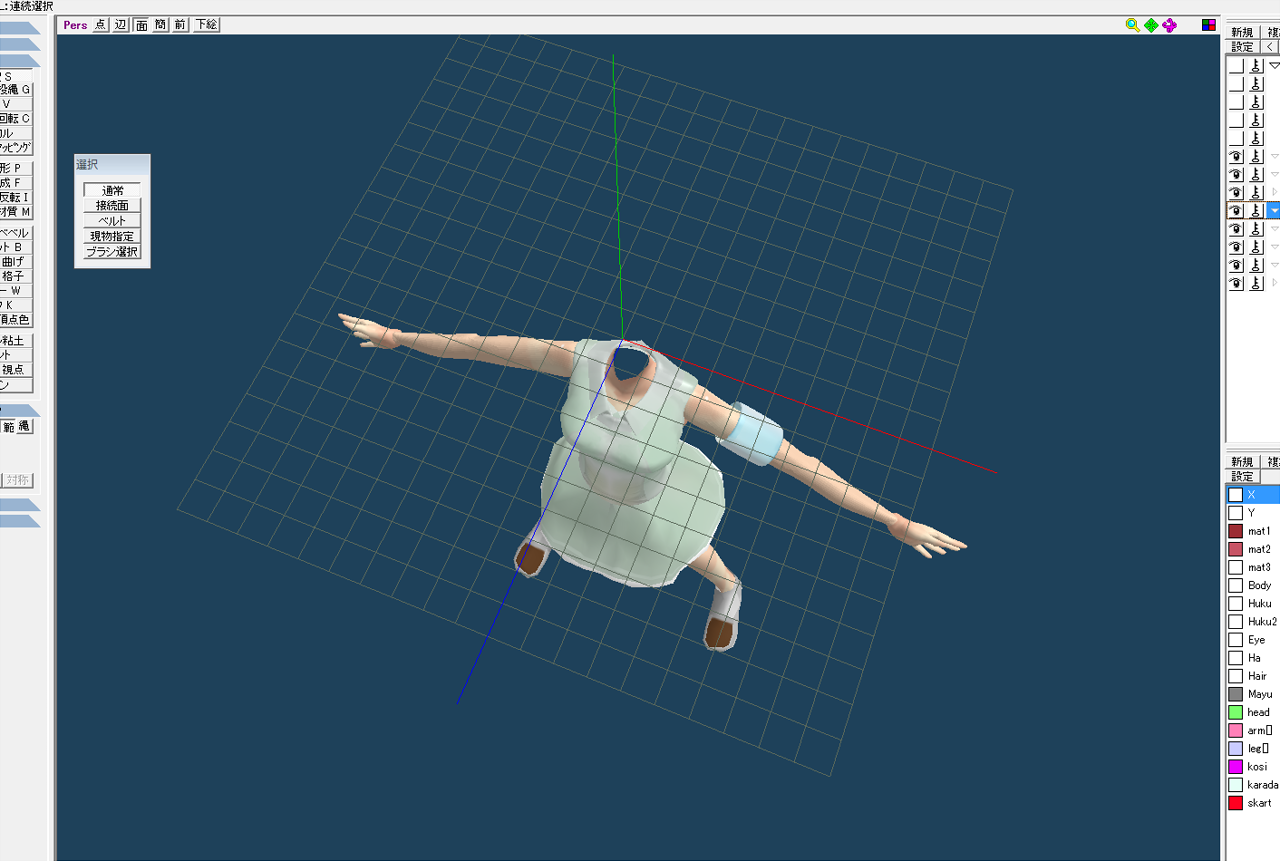Open the Pers view mode menu

coord(75,25)
